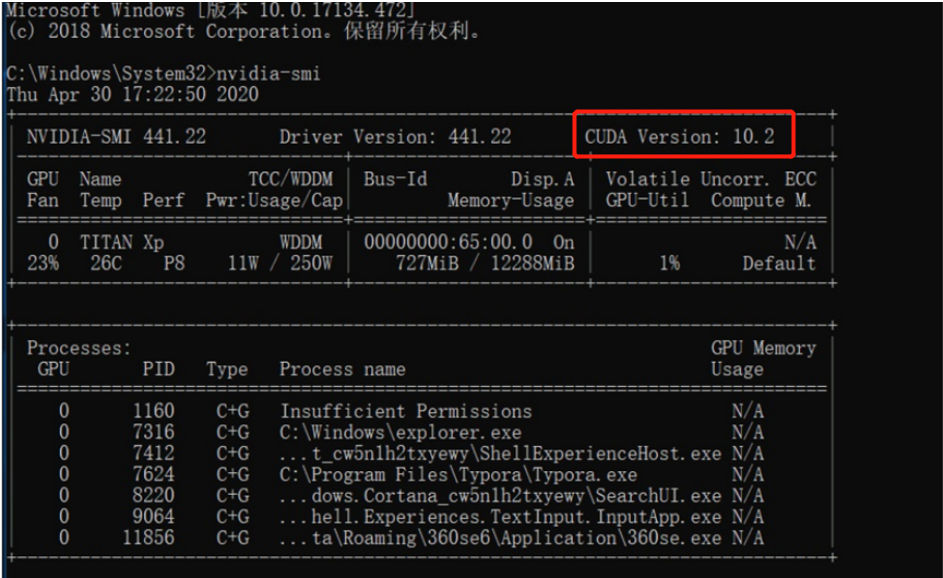Select the memory usage 727MiB / 12288MiB
Screen dimensions: 943x578
click(485, 263)
